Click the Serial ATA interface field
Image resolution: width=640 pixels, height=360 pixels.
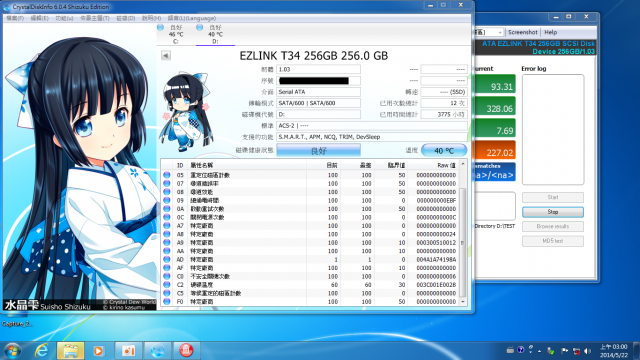click(318, 92)
